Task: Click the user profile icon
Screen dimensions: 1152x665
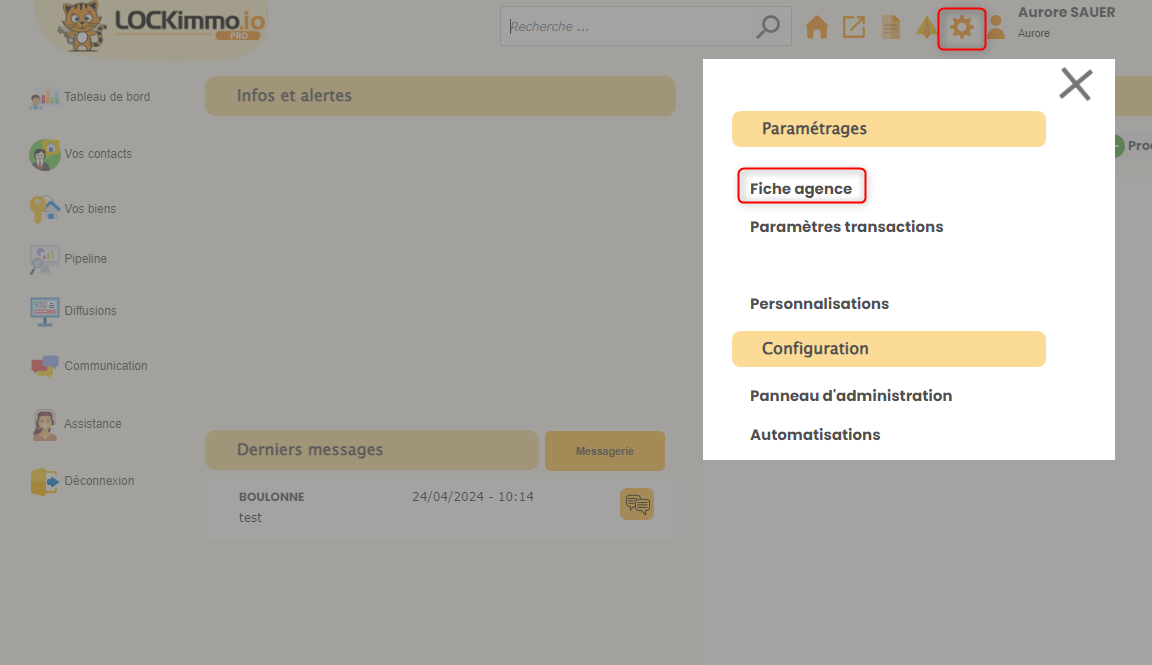Action: tap(996, 27)
